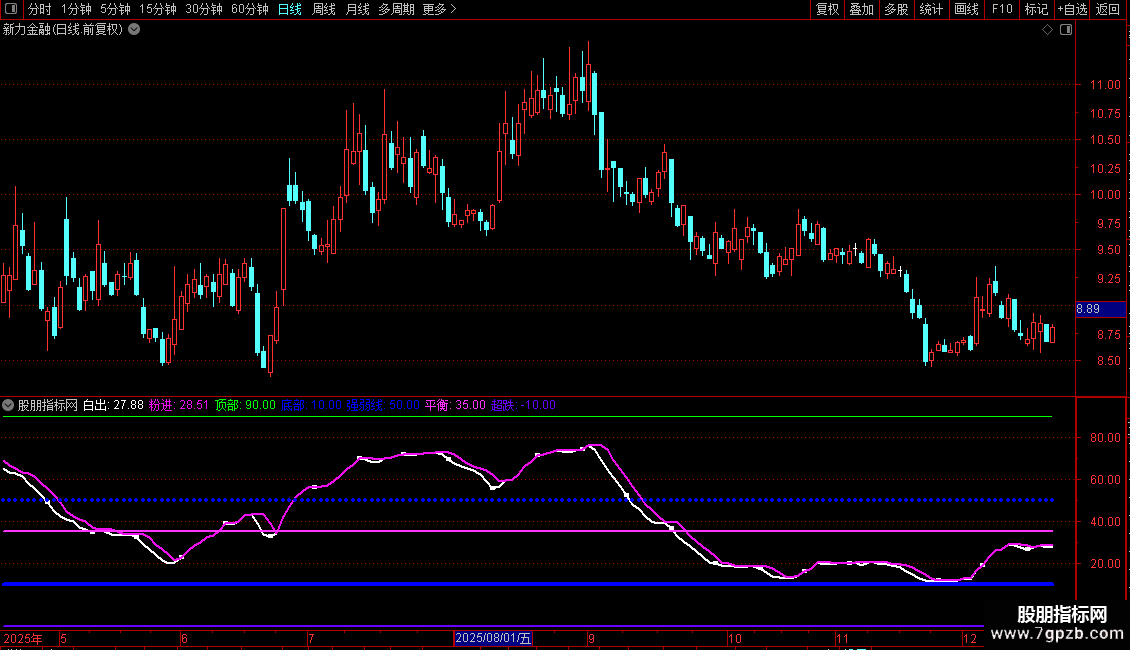
Task: Click the 复权 adjustment button
Action: click(827, 9)
